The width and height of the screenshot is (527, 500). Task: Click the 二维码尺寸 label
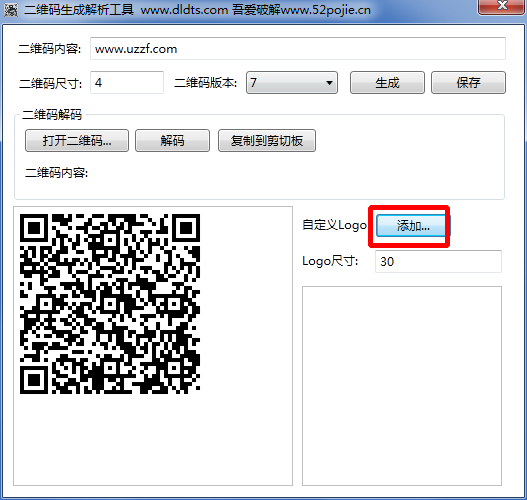50,83
